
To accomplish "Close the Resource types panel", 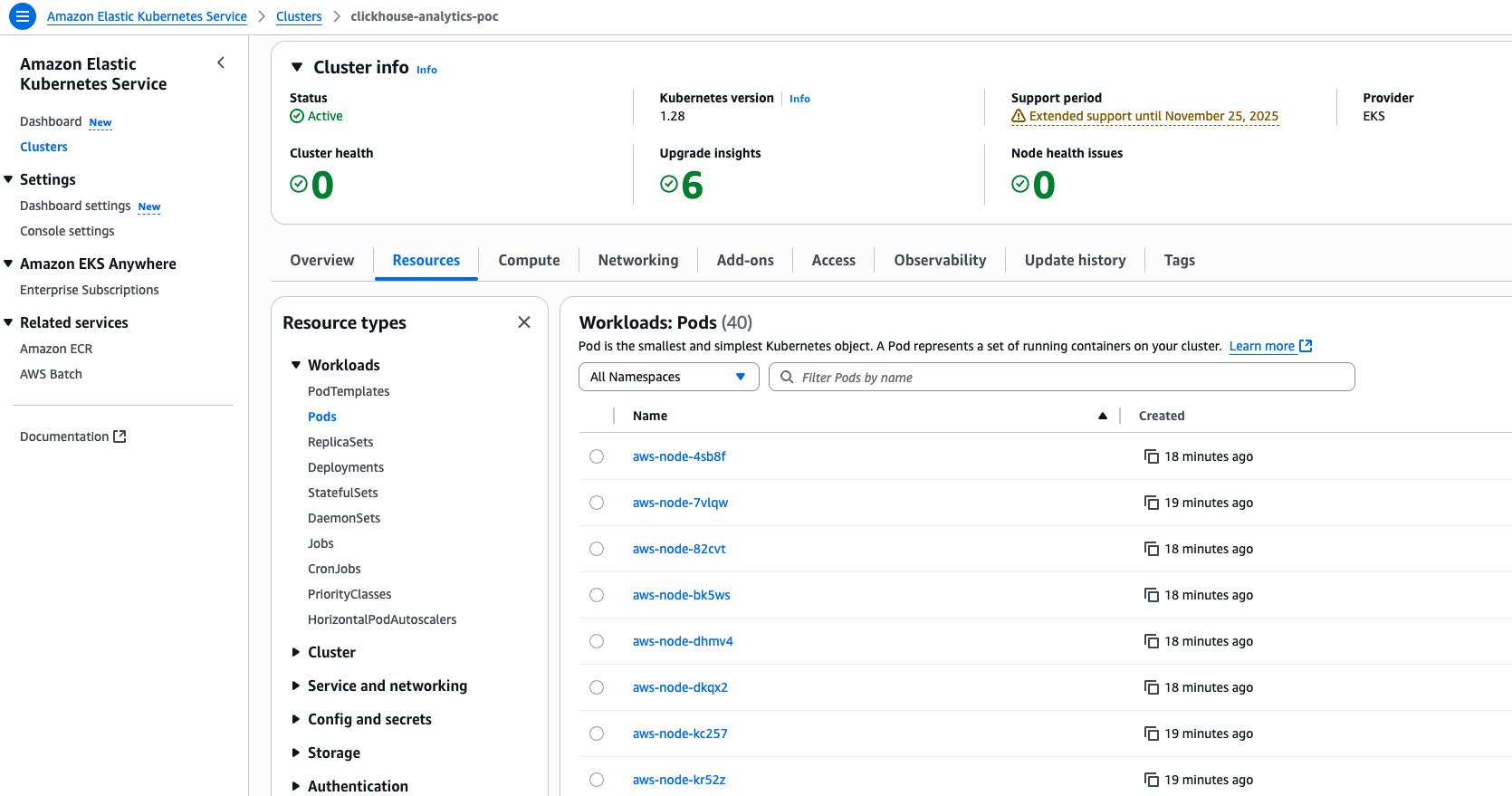I will click(524, 322).
